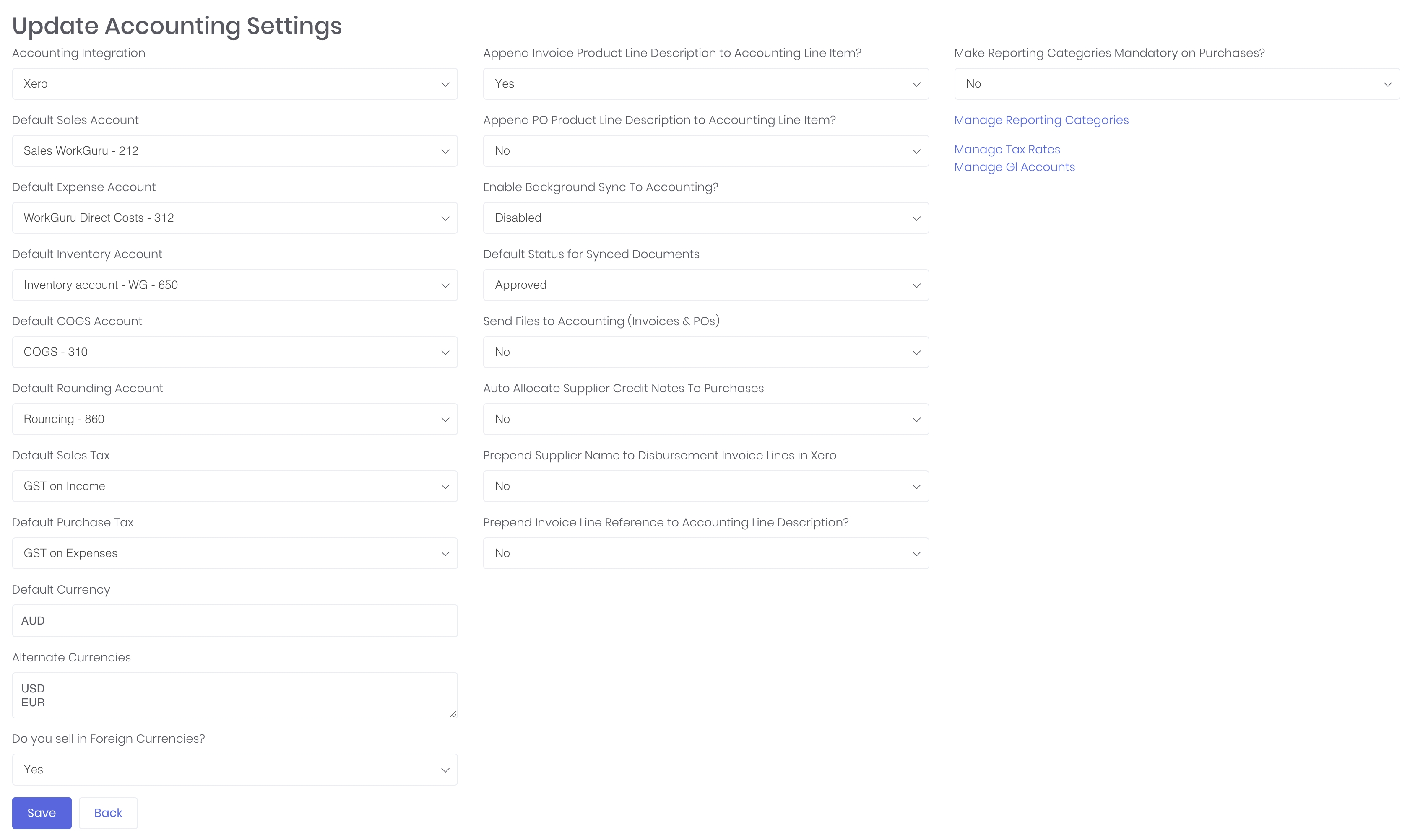Open the Default Purchase Tax dropdown
The image size is (1410, 840).
234,553
